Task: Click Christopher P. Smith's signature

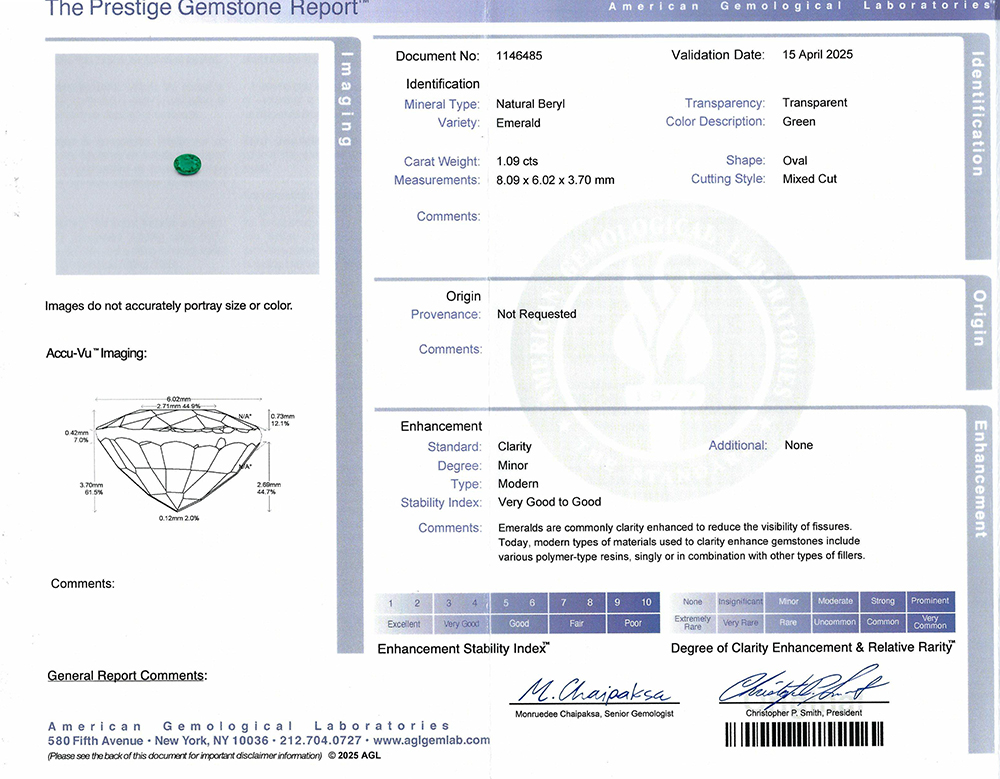Action: (x=804, y=686)
